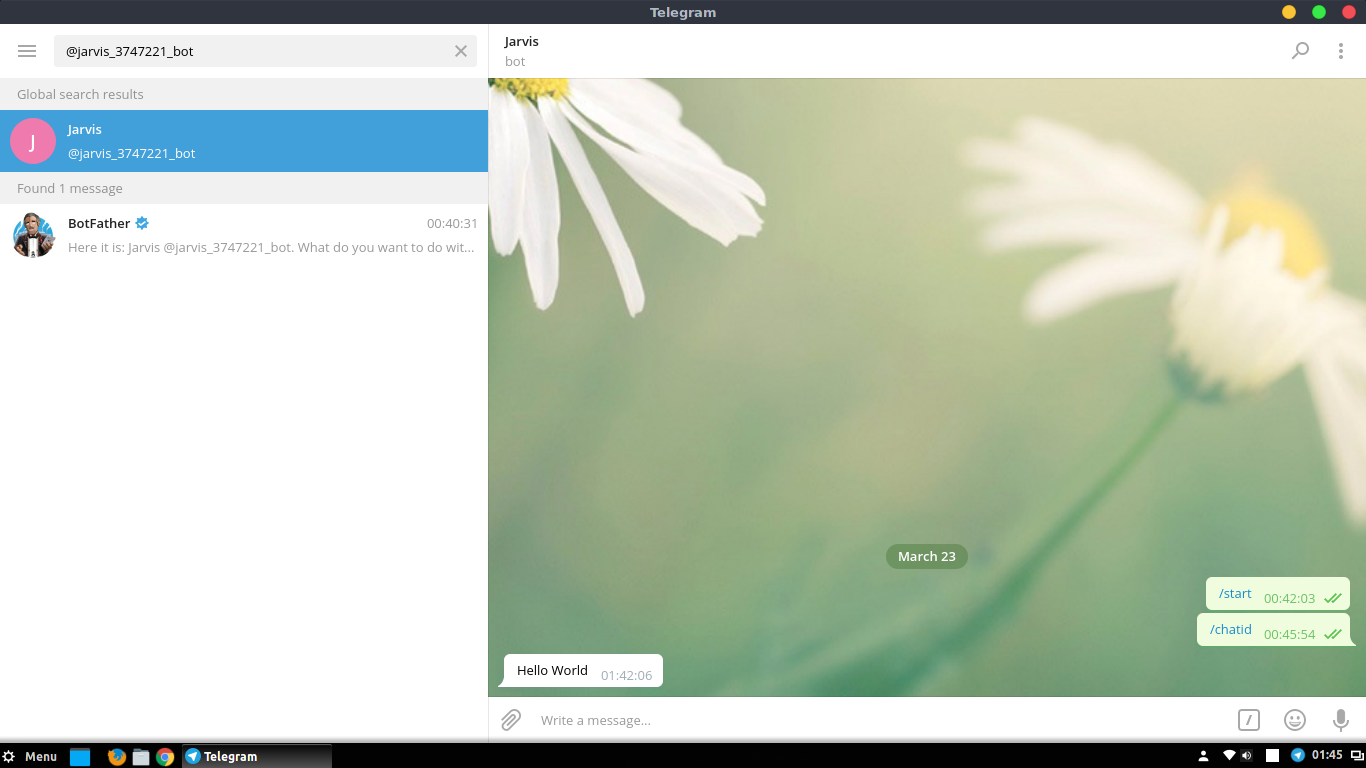This screenshot has width=1366, height=768.
Task: Click taskbar show desktop blue icon
Action: click(x=80, y=756)
